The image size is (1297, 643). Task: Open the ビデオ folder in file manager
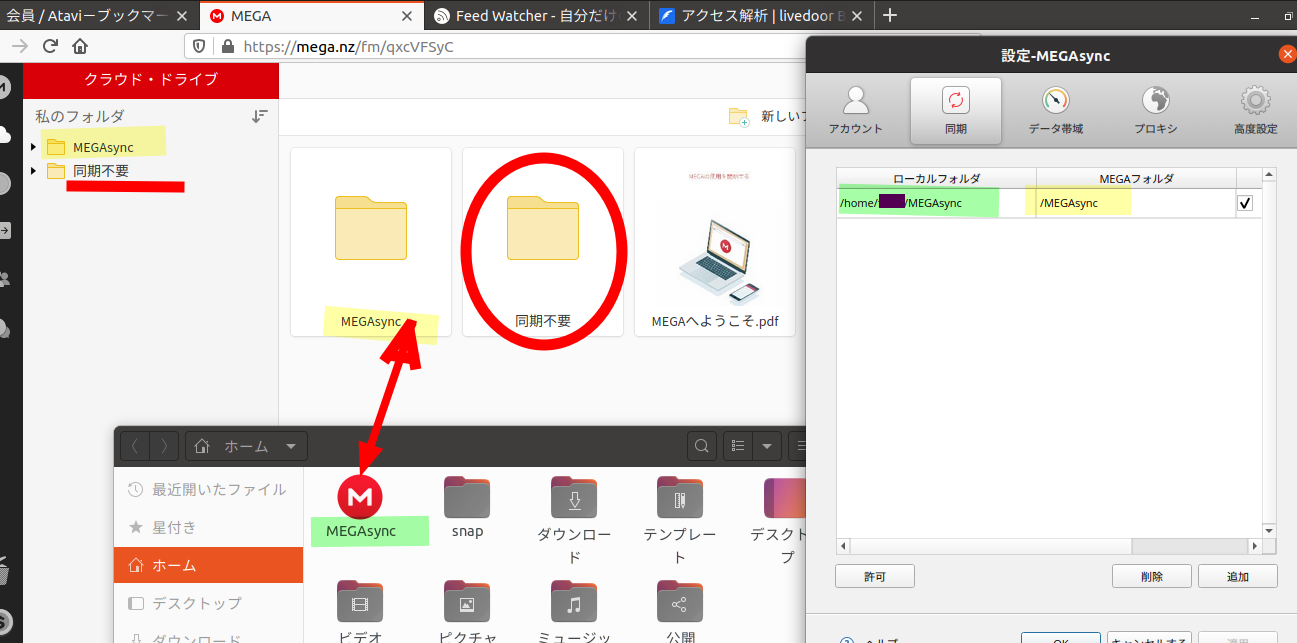click(361, 610)
